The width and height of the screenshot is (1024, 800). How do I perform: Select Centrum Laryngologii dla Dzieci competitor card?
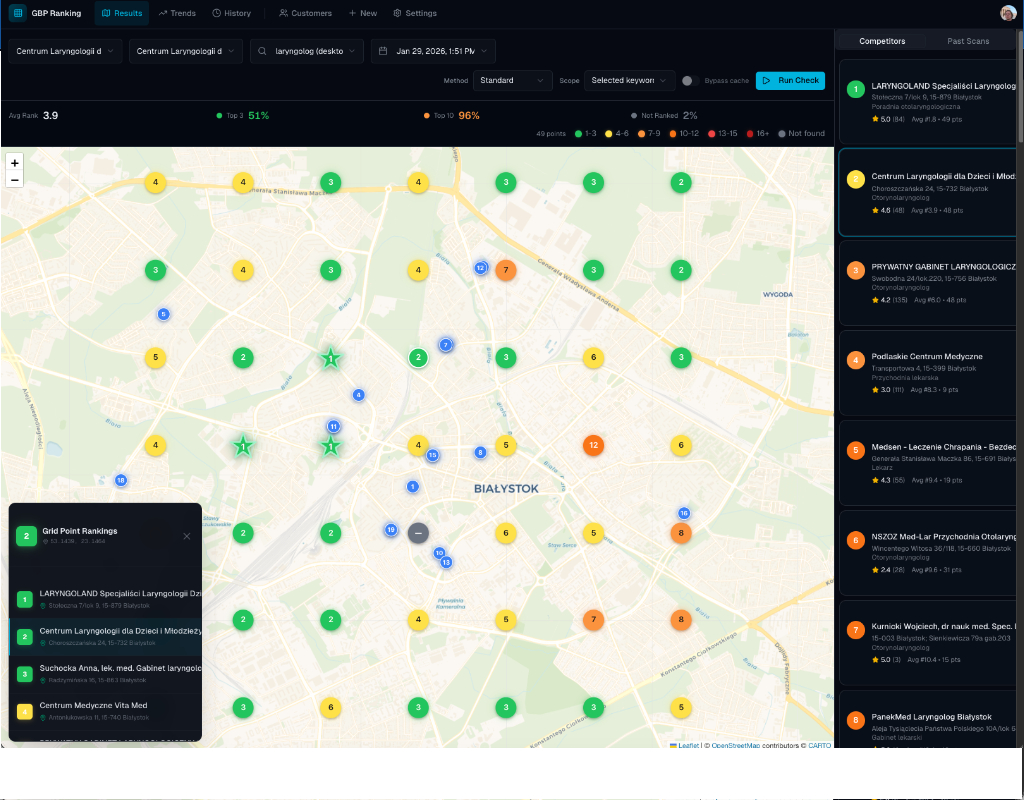(928, 193)
